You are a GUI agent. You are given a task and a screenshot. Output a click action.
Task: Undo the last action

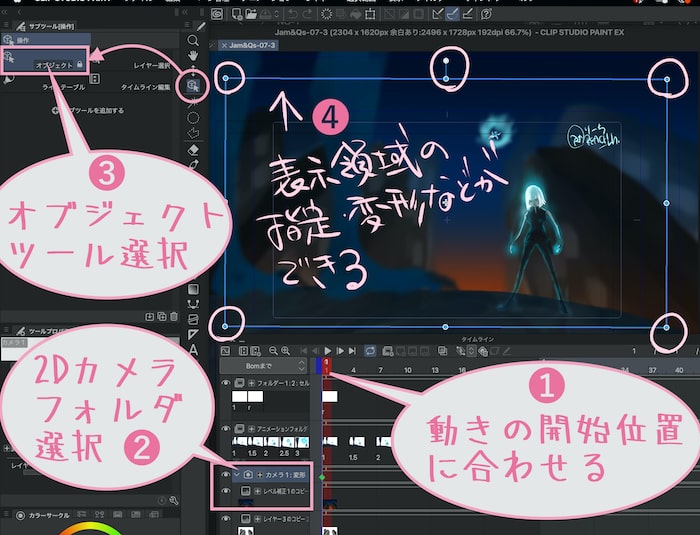[293, 14]
